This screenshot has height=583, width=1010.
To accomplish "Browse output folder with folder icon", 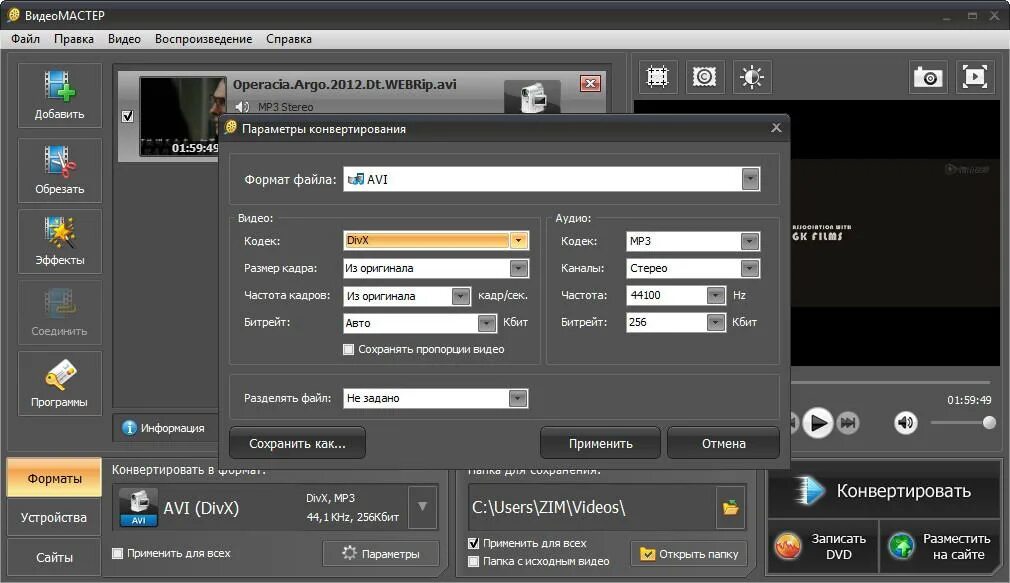I will click(x=730, y=508).
